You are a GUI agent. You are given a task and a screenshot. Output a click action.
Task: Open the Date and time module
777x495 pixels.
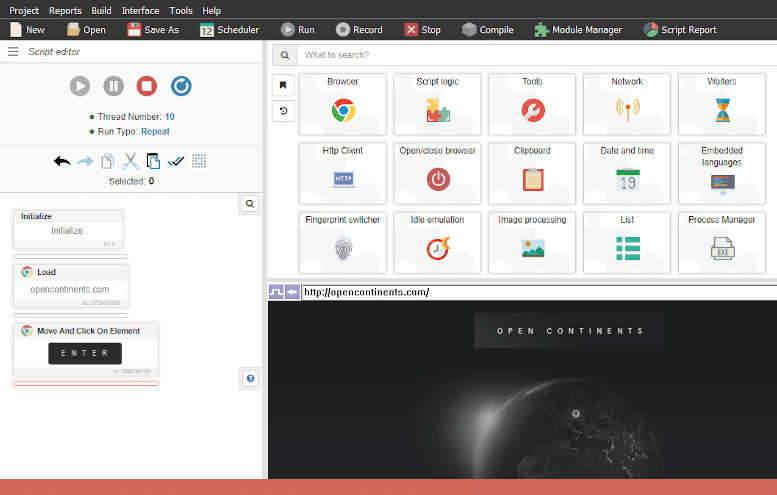(x=627, y=173)
